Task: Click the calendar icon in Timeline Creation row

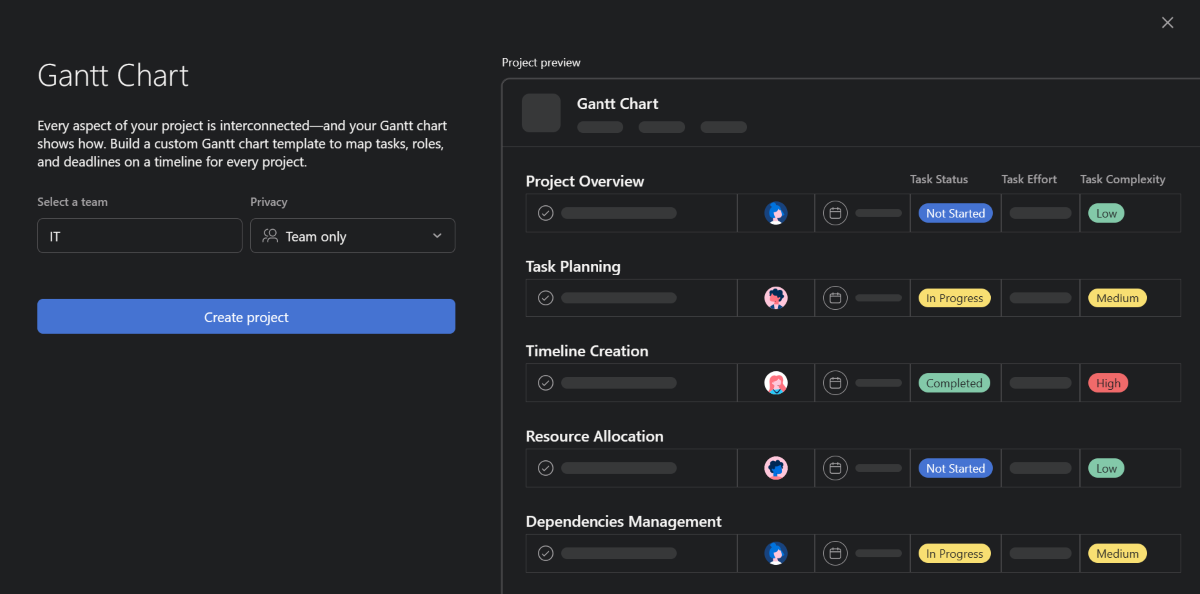Action: point(836,383)
